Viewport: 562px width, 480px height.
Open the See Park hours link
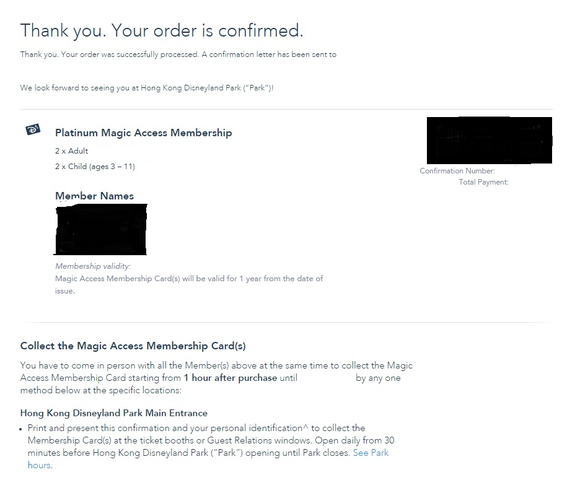371,453
